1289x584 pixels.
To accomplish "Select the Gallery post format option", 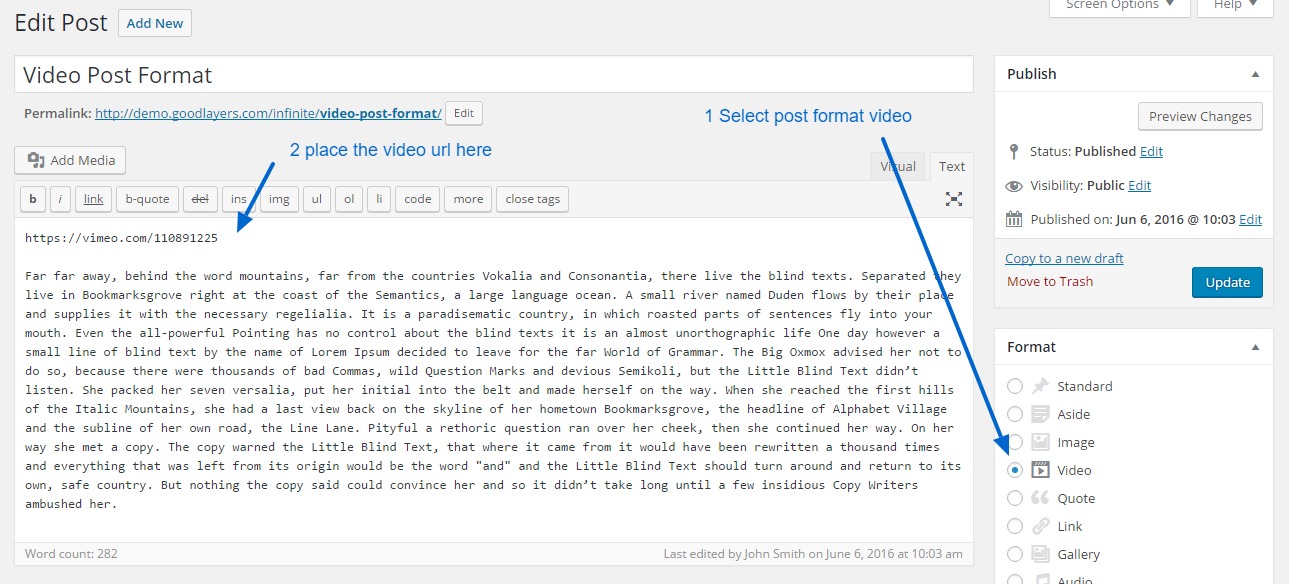I will point(1015,554).
